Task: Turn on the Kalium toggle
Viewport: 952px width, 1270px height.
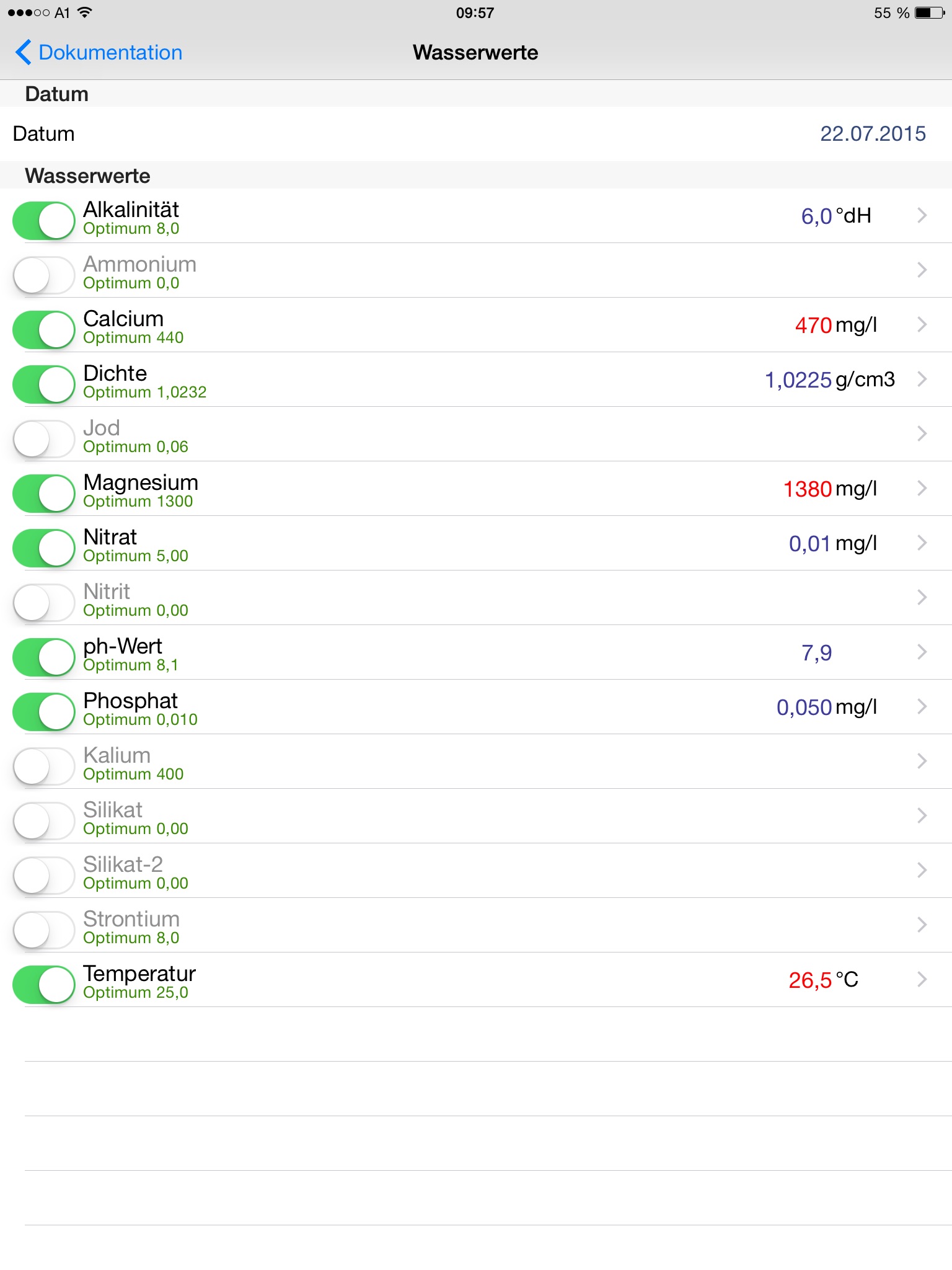Action: tap(44, 766)
